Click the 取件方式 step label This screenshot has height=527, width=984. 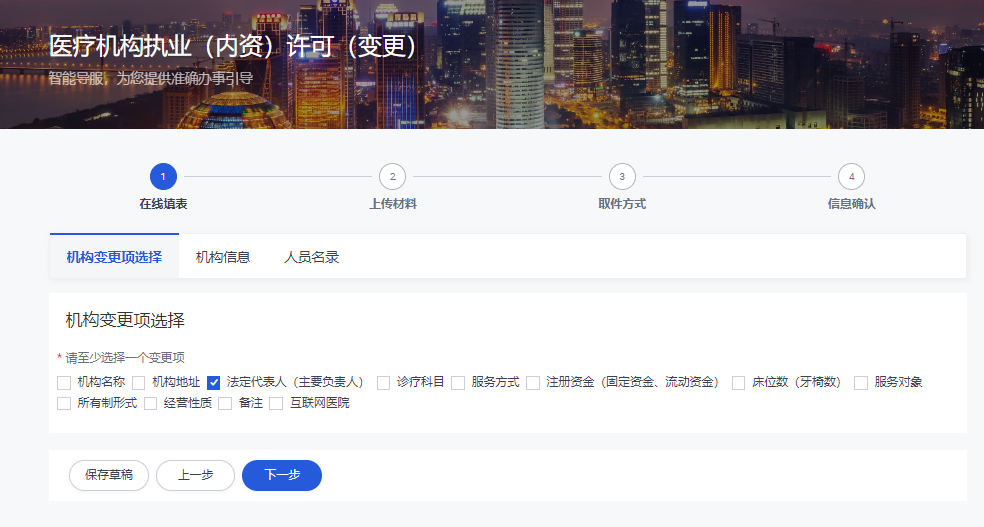click(622, 204)
